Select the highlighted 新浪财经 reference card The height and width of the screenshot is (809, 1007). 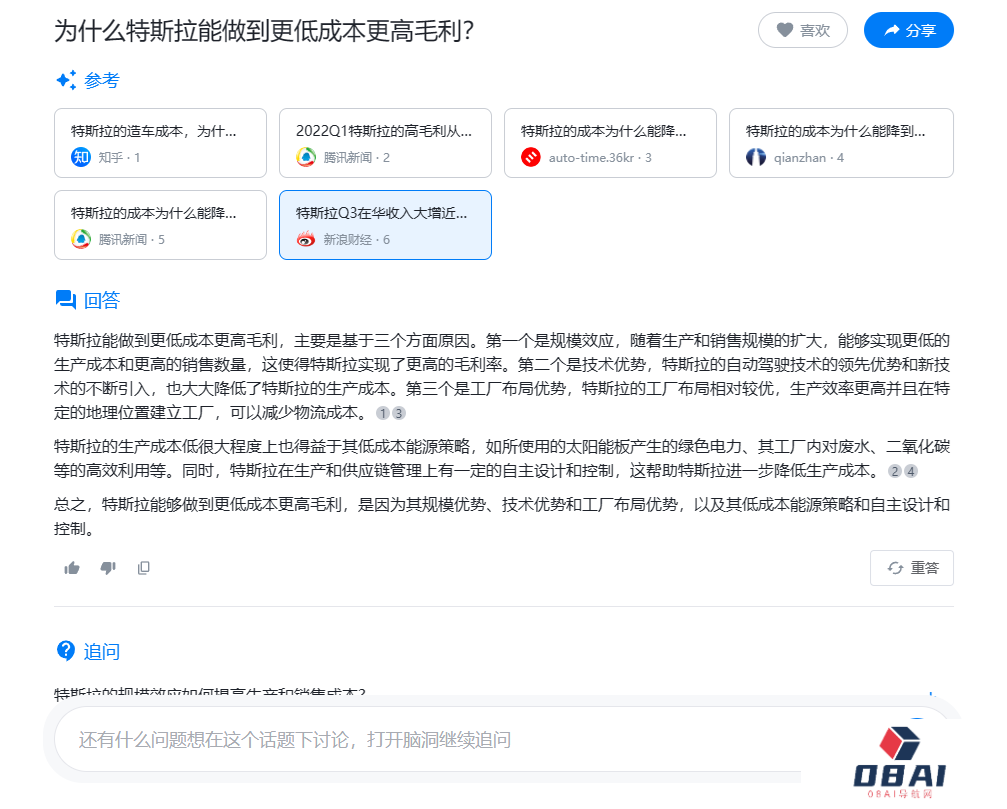click(385, 225)
